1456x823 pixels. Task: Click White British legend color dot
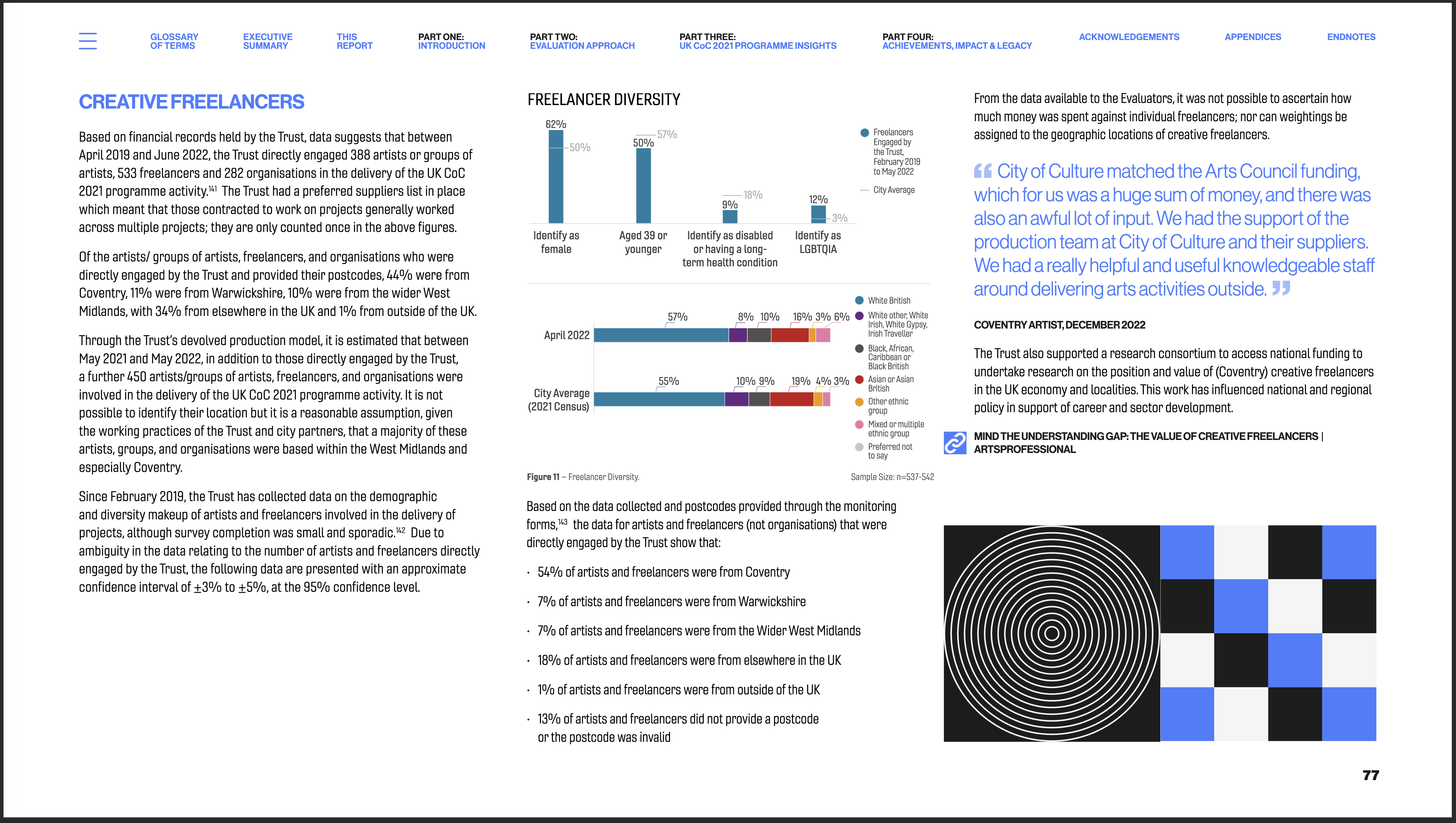coord(859,301)
